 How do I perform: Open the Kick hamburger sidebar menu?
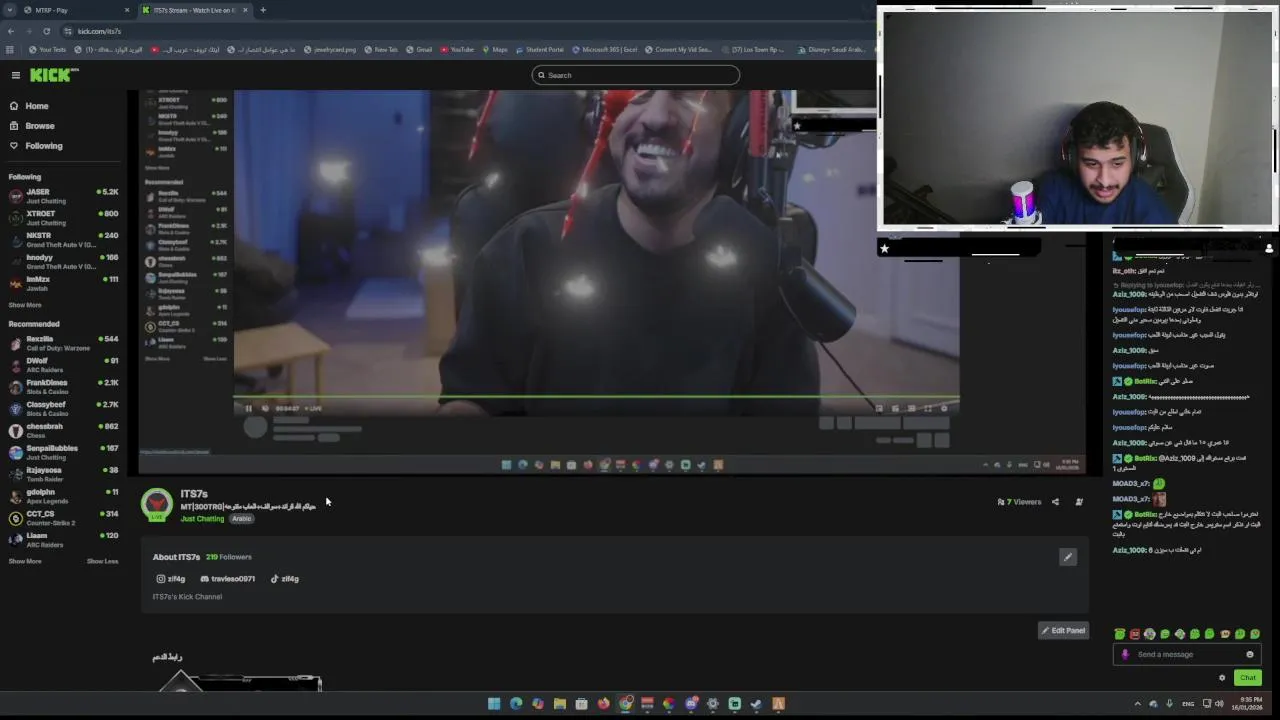pyautogui.click(x=15, y=75)
